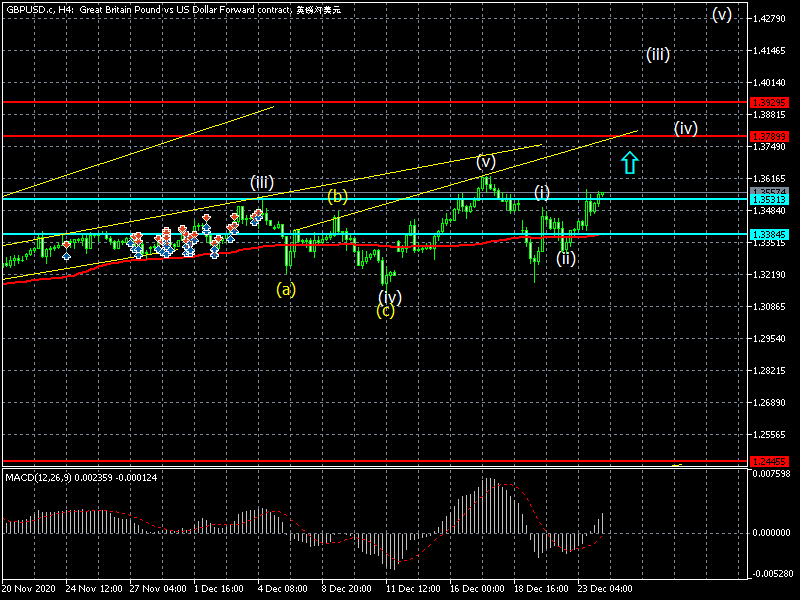The width and height of the screenshot is (800, 600).
Task: Click the cyan 1.35313 price tag
Action: coord(769,199)
